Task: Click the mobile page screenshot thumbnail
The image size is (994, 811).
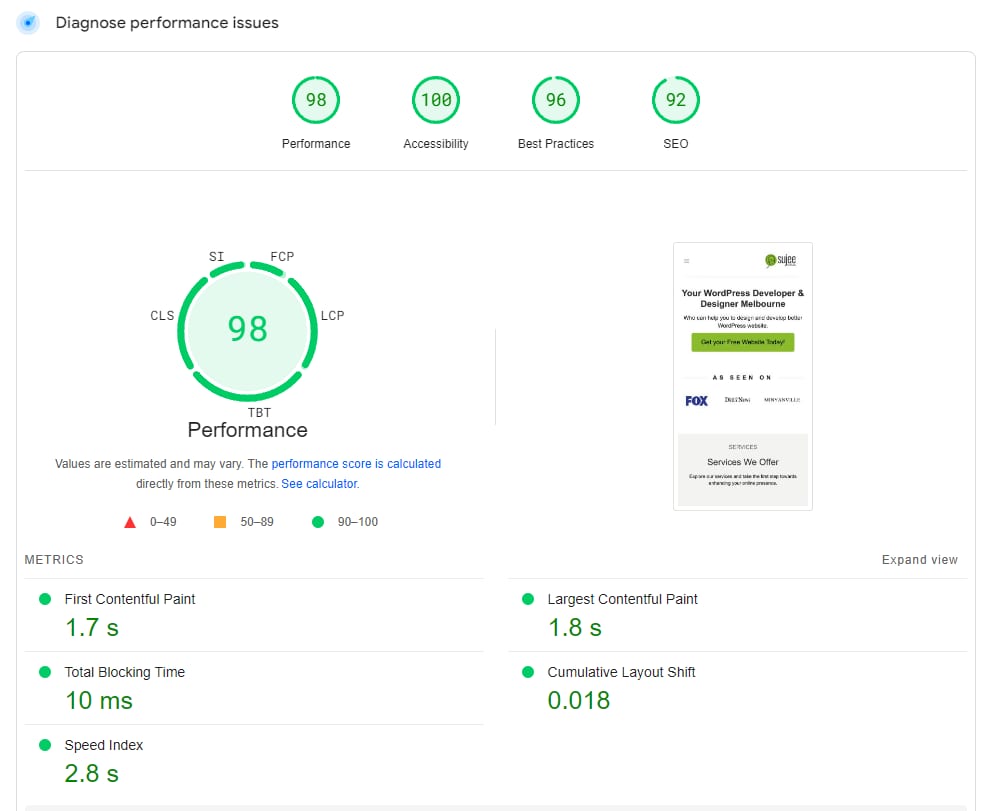Action: click(x=742, y=376)
